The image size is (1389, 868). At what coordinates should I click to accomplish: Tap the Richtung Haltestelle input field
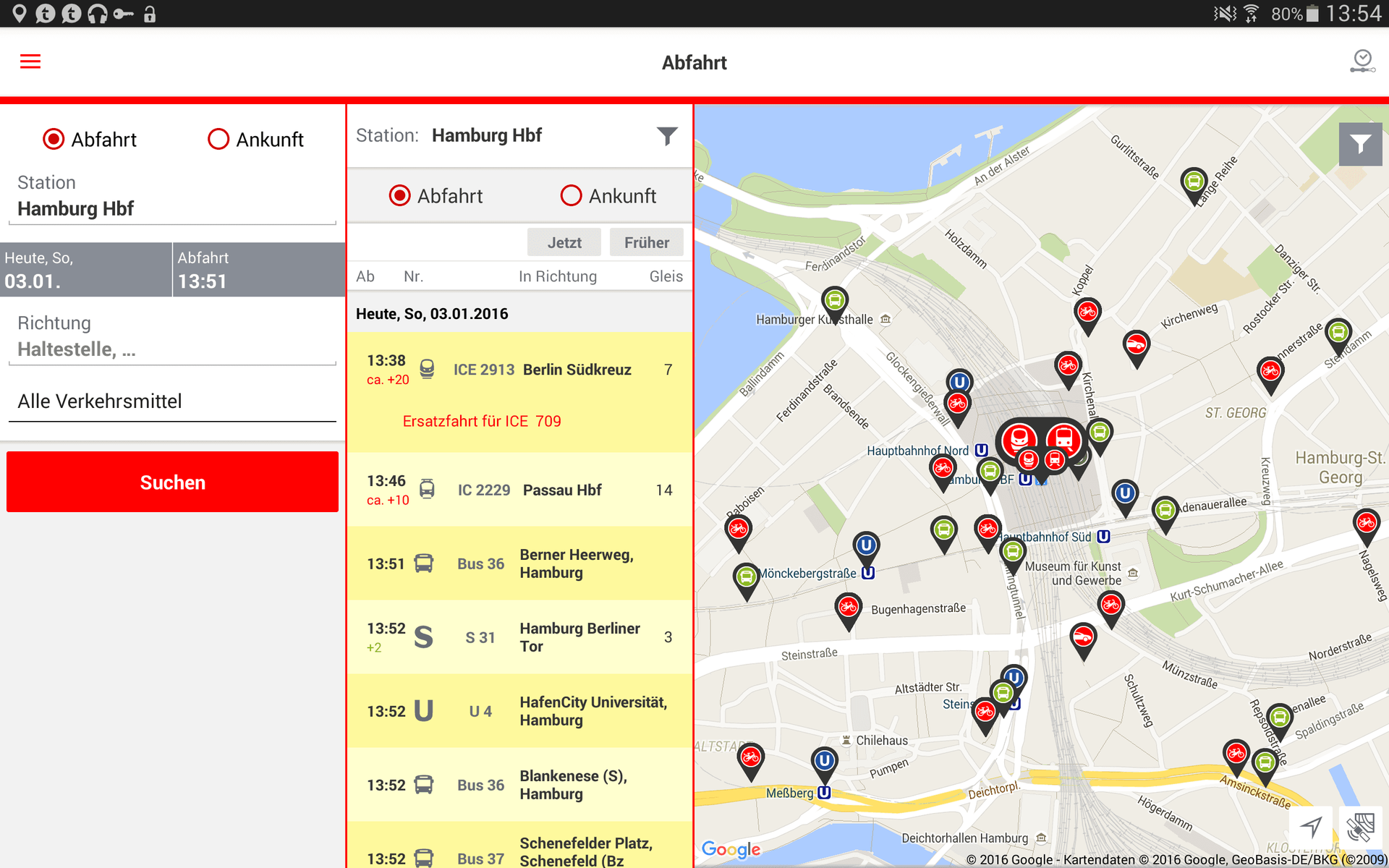click(172, 349)
